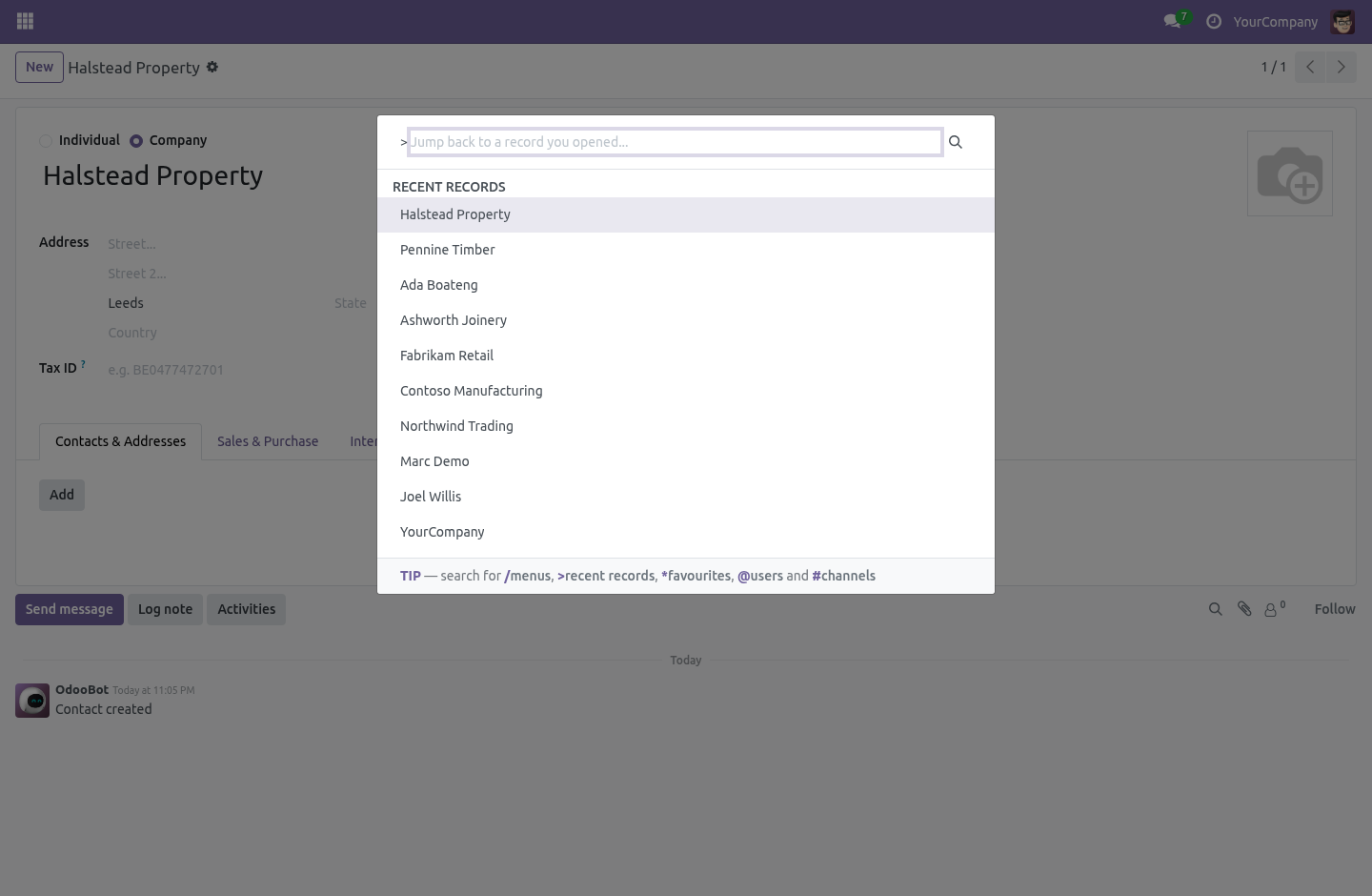The height and width of the screenshot is (896, 1372).
Task: Select Ada Boateng in recent records
Action: tap(686, 285)
